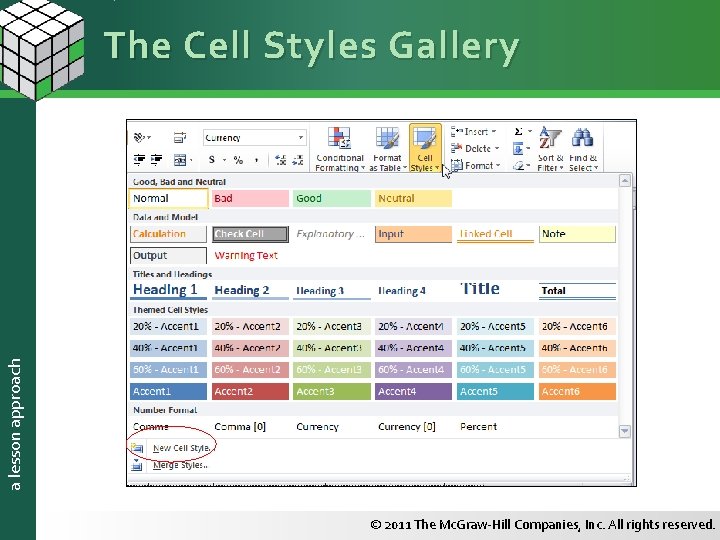The height and width of the screenshot is (540, 720).
Task: Click the Accounting dollar format icon
Action: click(212, 160)
